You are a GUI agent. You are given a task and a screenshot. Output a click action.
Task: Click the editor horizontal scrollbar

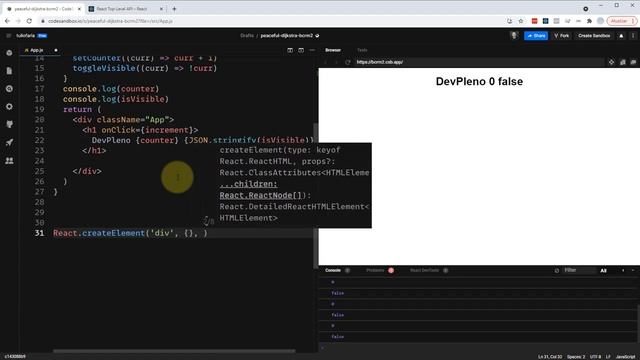pos(174,351)
